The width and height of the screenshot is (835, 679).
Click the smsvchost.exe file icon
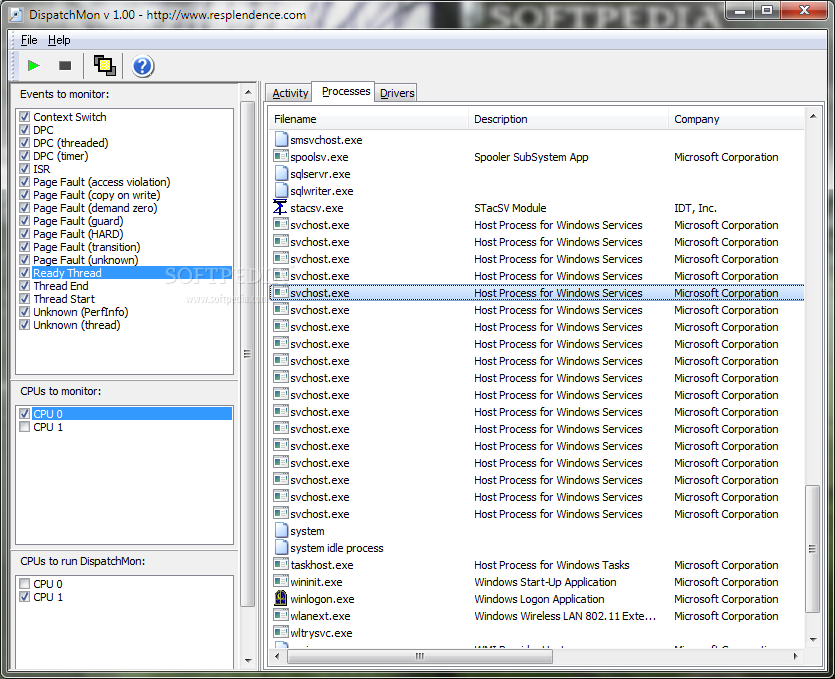click(x=281, y=140)
